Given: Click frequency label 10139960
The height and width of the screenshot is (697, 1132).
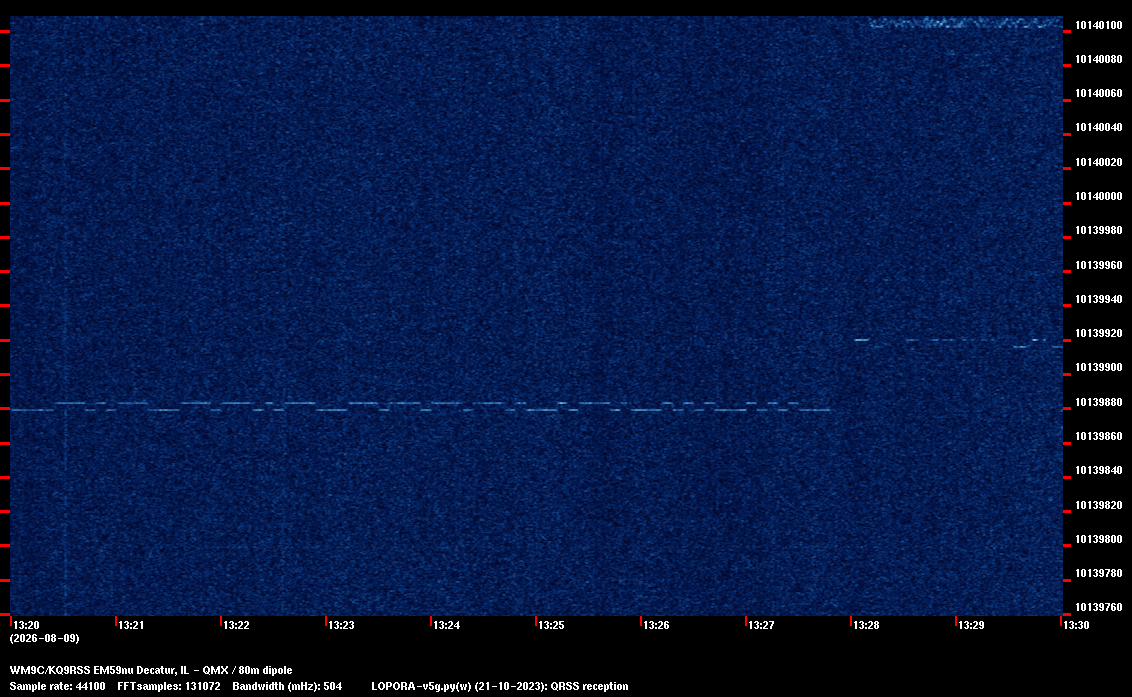Looking at the screenshot, I should tap(1099, 265).
